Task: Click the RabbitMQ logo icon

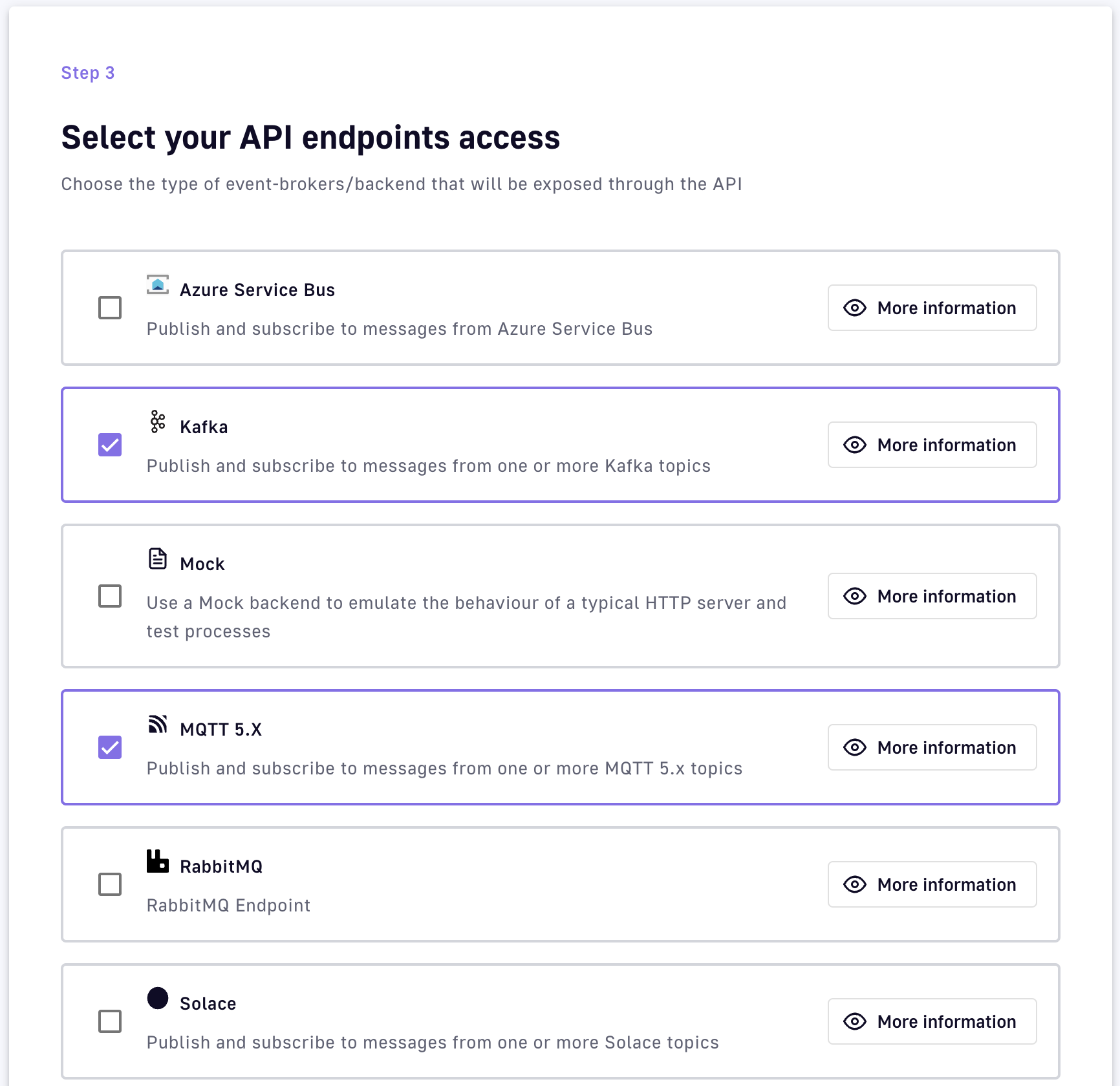Action: [158, 861]
